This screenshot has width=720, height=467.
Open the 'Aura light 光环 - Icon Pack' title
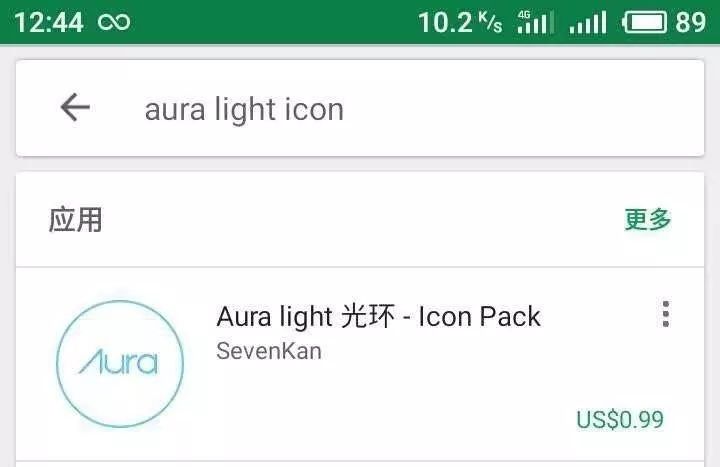click(378, 316)
